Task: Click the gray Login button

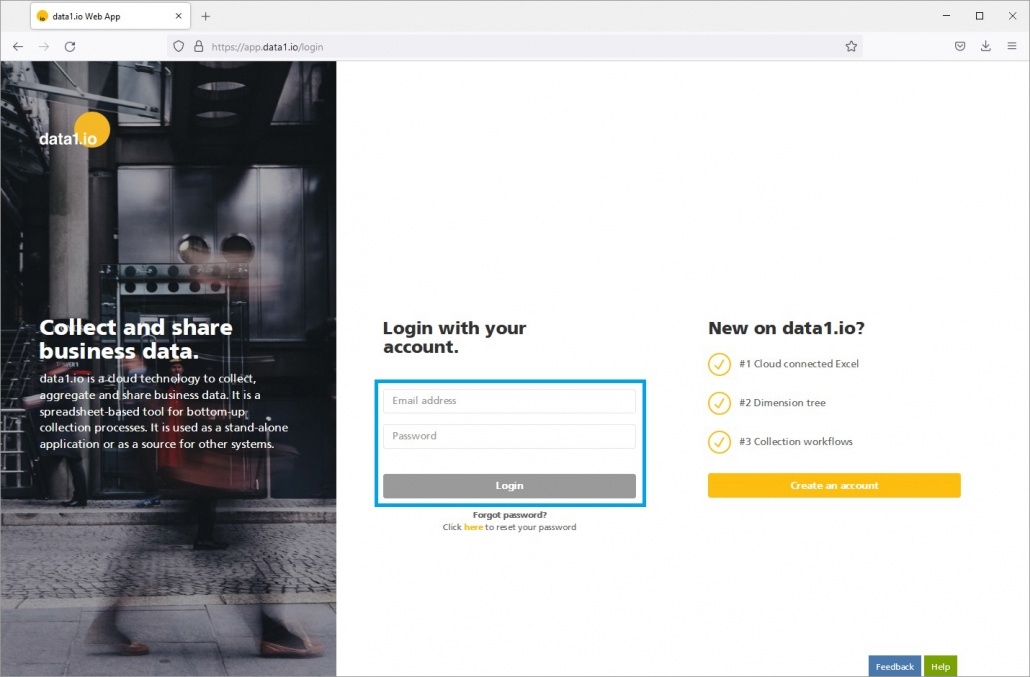Action: point(509,486)
